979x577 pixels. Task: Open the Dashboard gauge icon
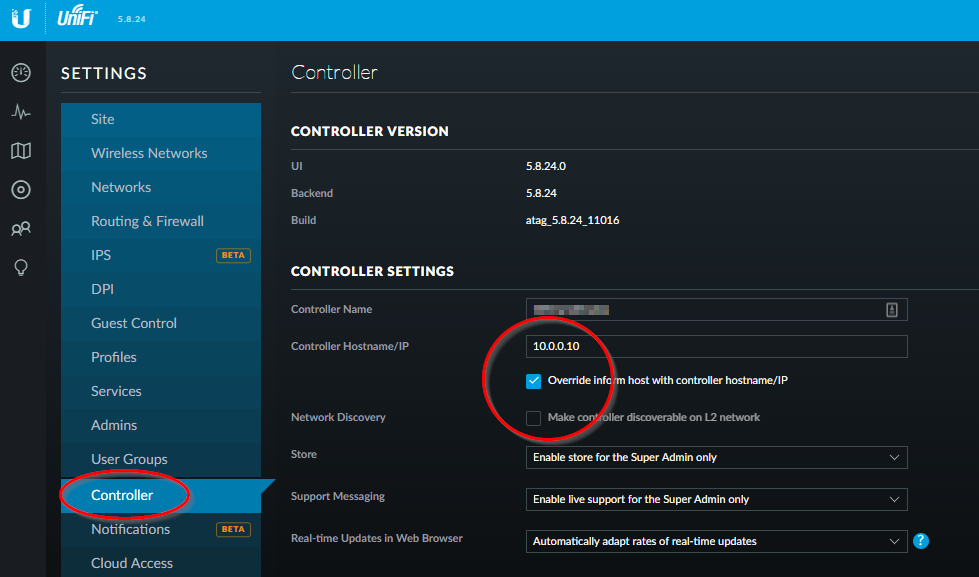pos(21,72)
